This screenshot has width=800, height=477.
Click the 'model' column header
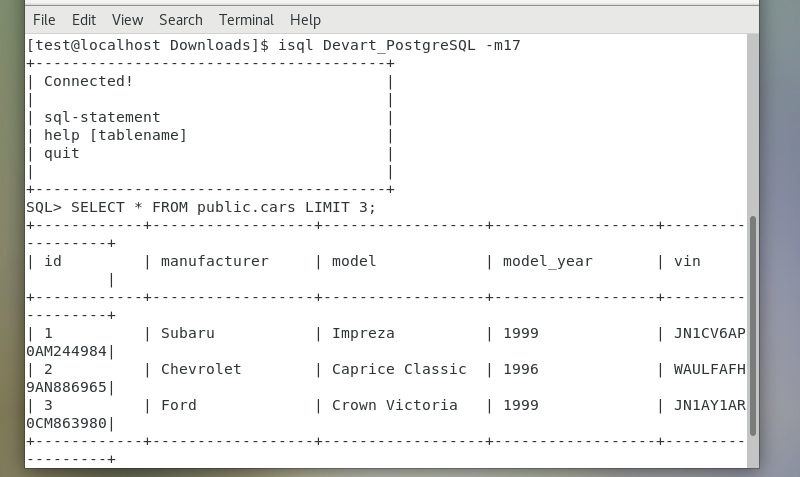click(354, 261)
